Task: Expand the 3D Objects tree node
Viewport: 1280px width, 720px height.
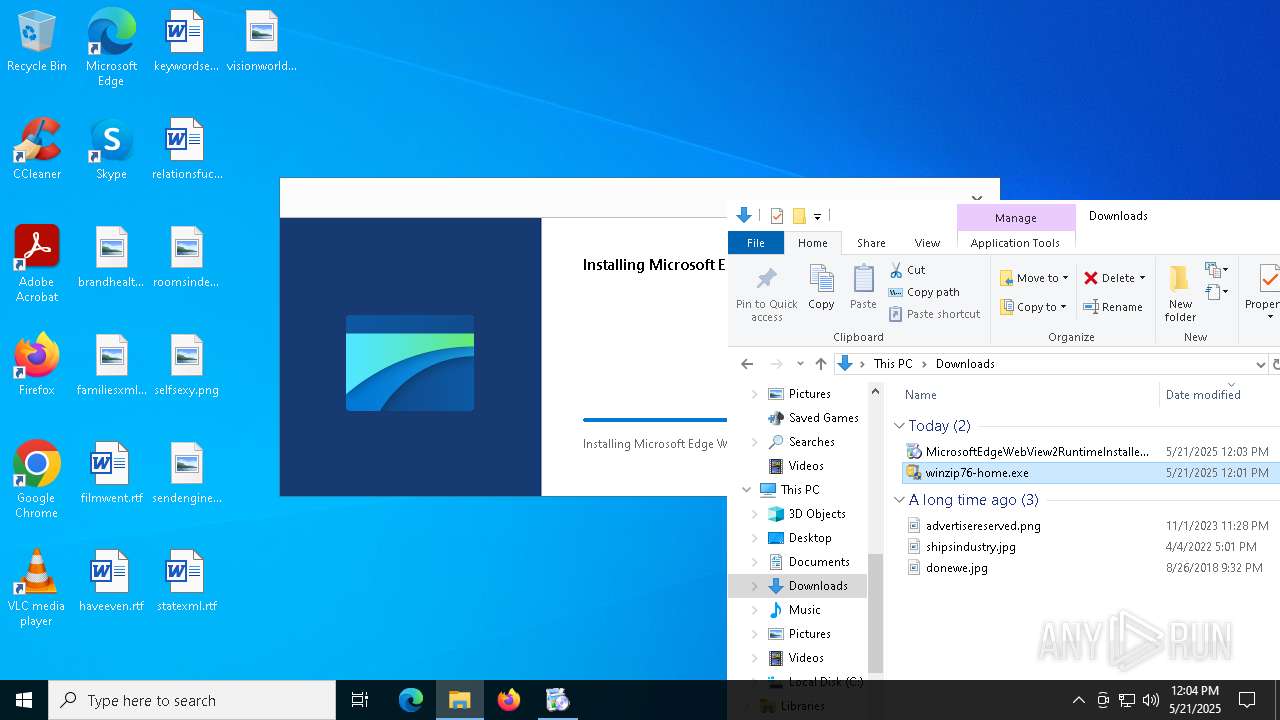Action: pyautogui.click(x=755, y=514)
